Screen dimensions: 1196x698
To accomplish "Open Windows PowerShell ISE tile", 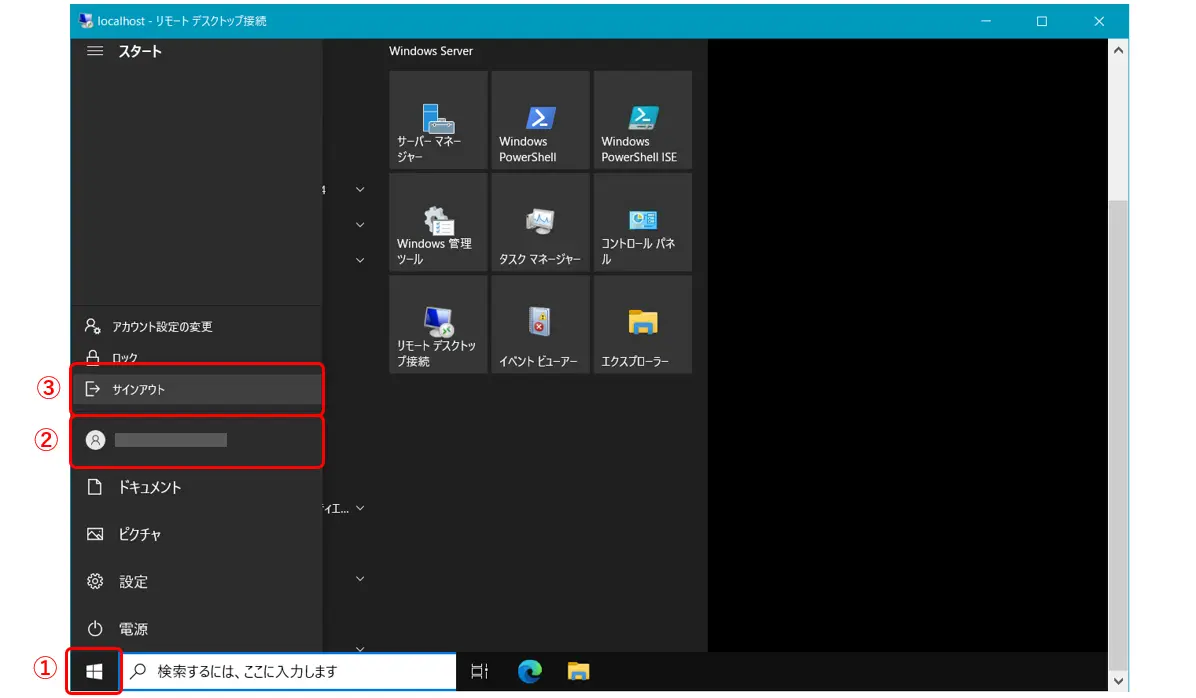I will coord(642,120).
